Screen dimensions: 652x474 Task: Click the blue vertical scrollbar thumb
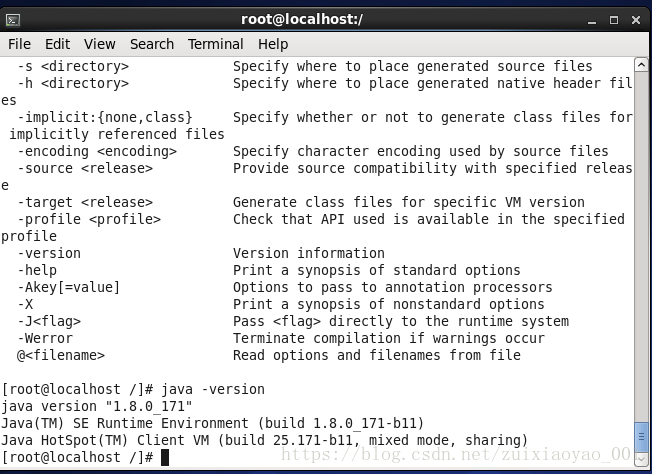pos(641,437)
